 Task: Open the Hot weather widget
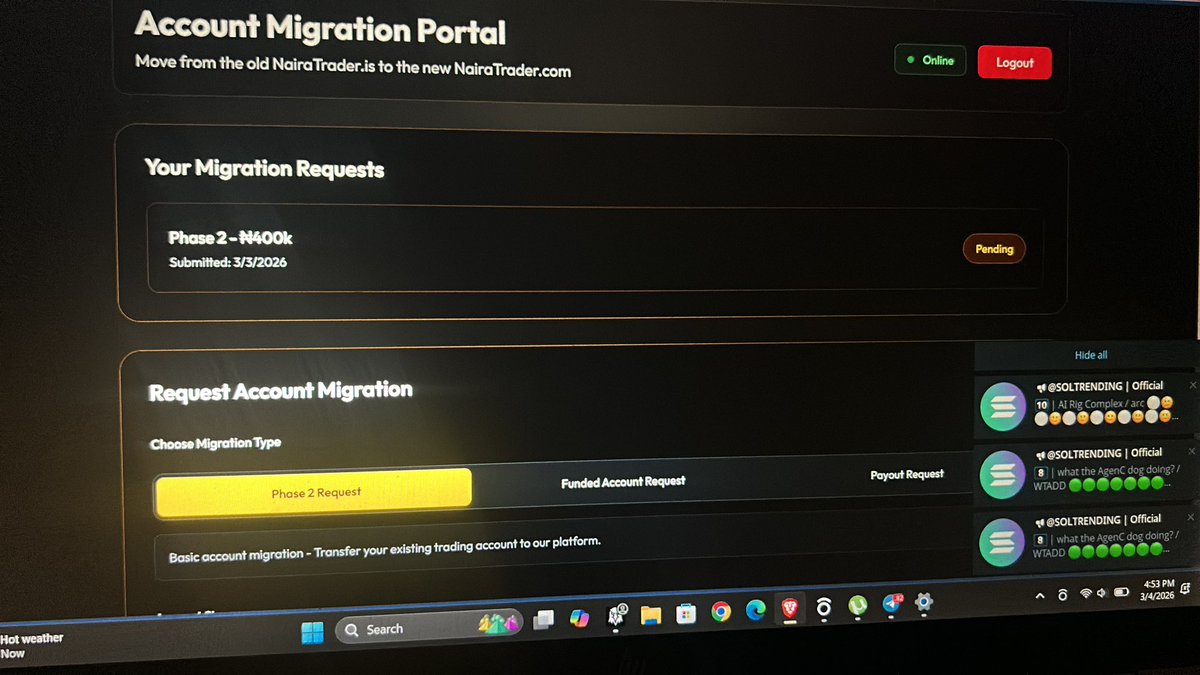coord(32,646)
